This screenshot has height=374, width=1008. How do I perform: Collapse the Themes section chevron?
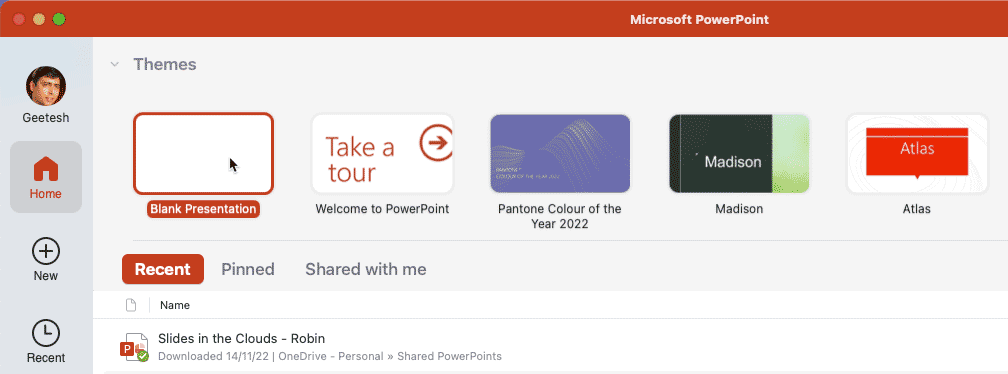pyautogui.click(x=114, y=64)
